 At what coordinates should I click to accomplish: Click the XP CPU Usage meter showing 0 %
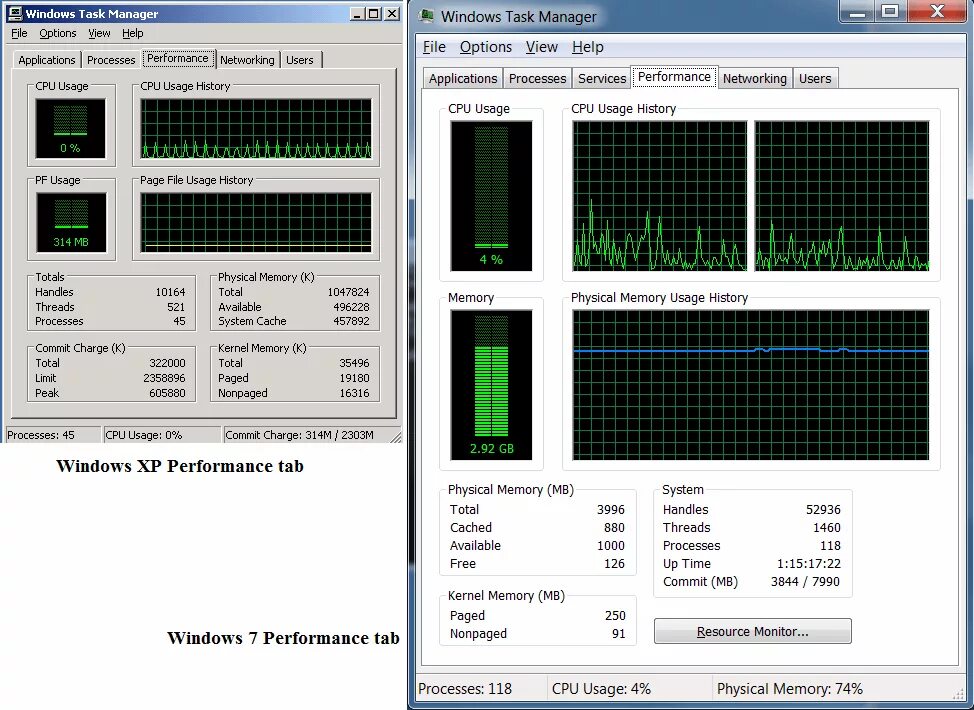(x=70, y=129)
